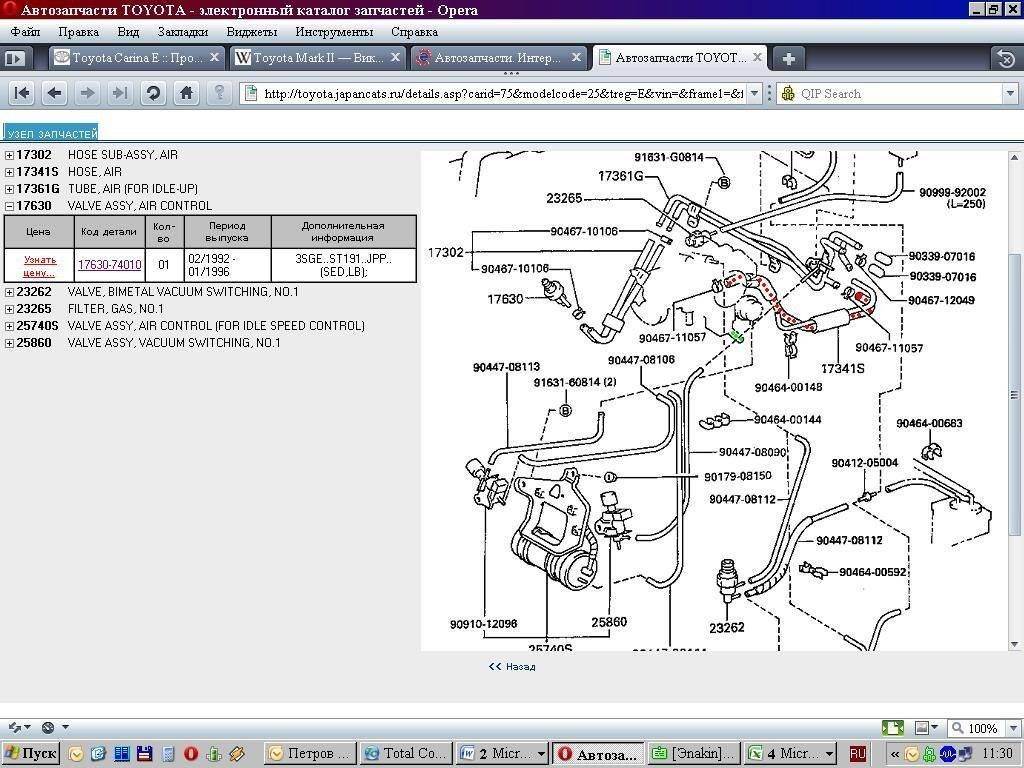Expand part 17302 Hose Sub-Assy, Air
The width and height of the screenshot is (1024, 768).
coord(10,156)
